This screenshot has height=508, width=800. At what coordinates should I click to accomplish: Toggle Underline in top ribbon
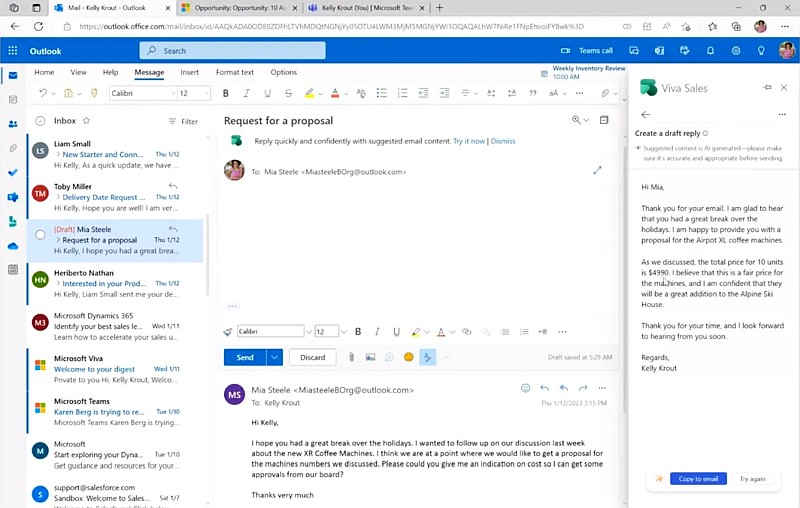coord(267,93)
